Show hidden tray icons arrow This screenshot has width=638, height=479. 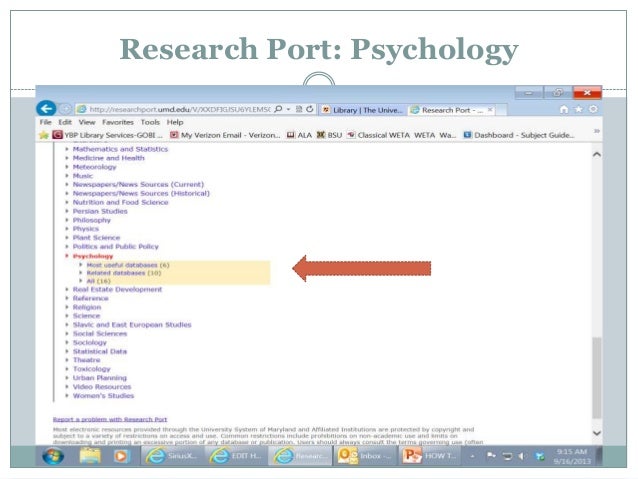point(472,456)
